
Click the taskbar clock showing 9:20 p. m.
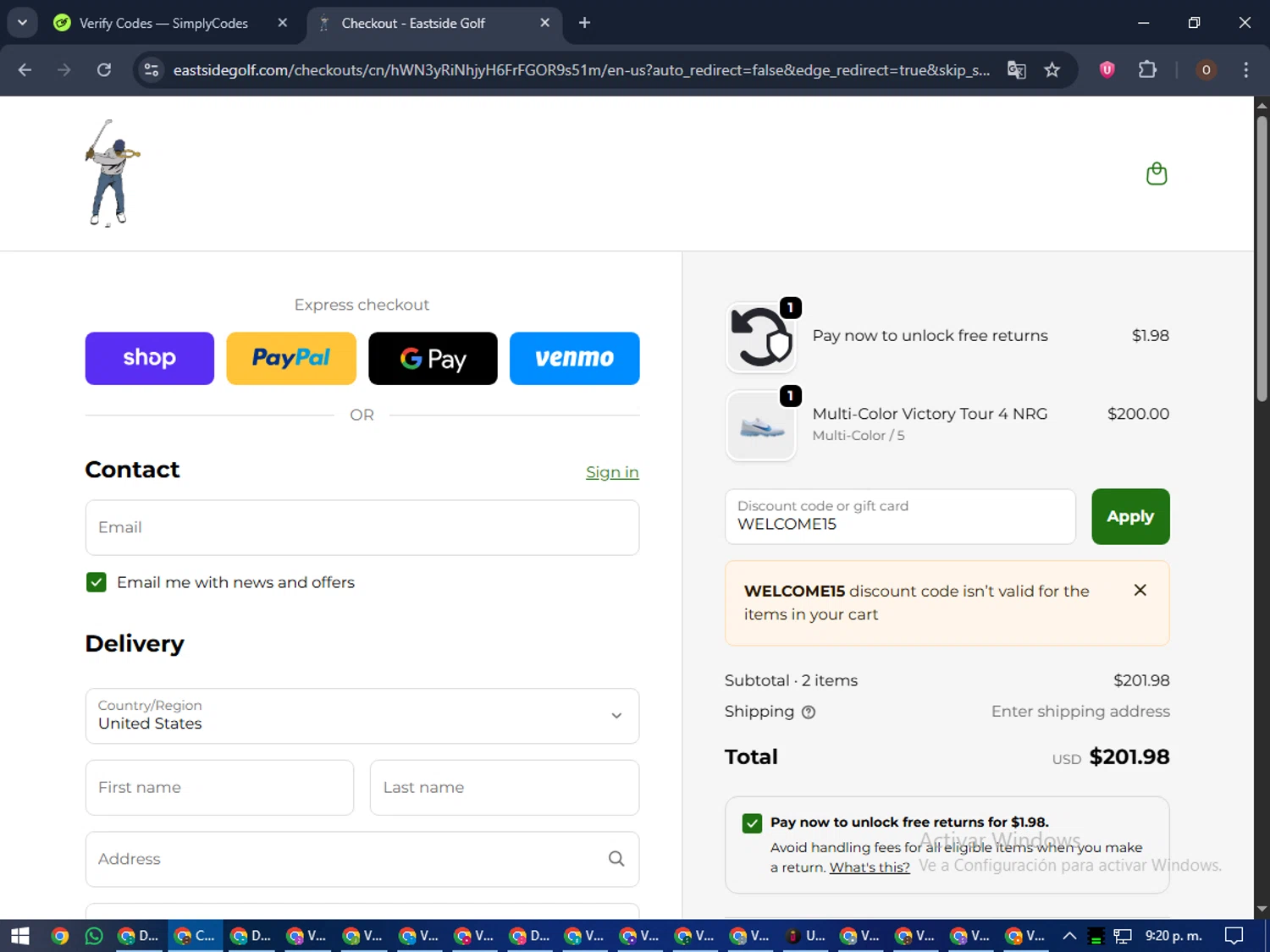(1173, 935)
